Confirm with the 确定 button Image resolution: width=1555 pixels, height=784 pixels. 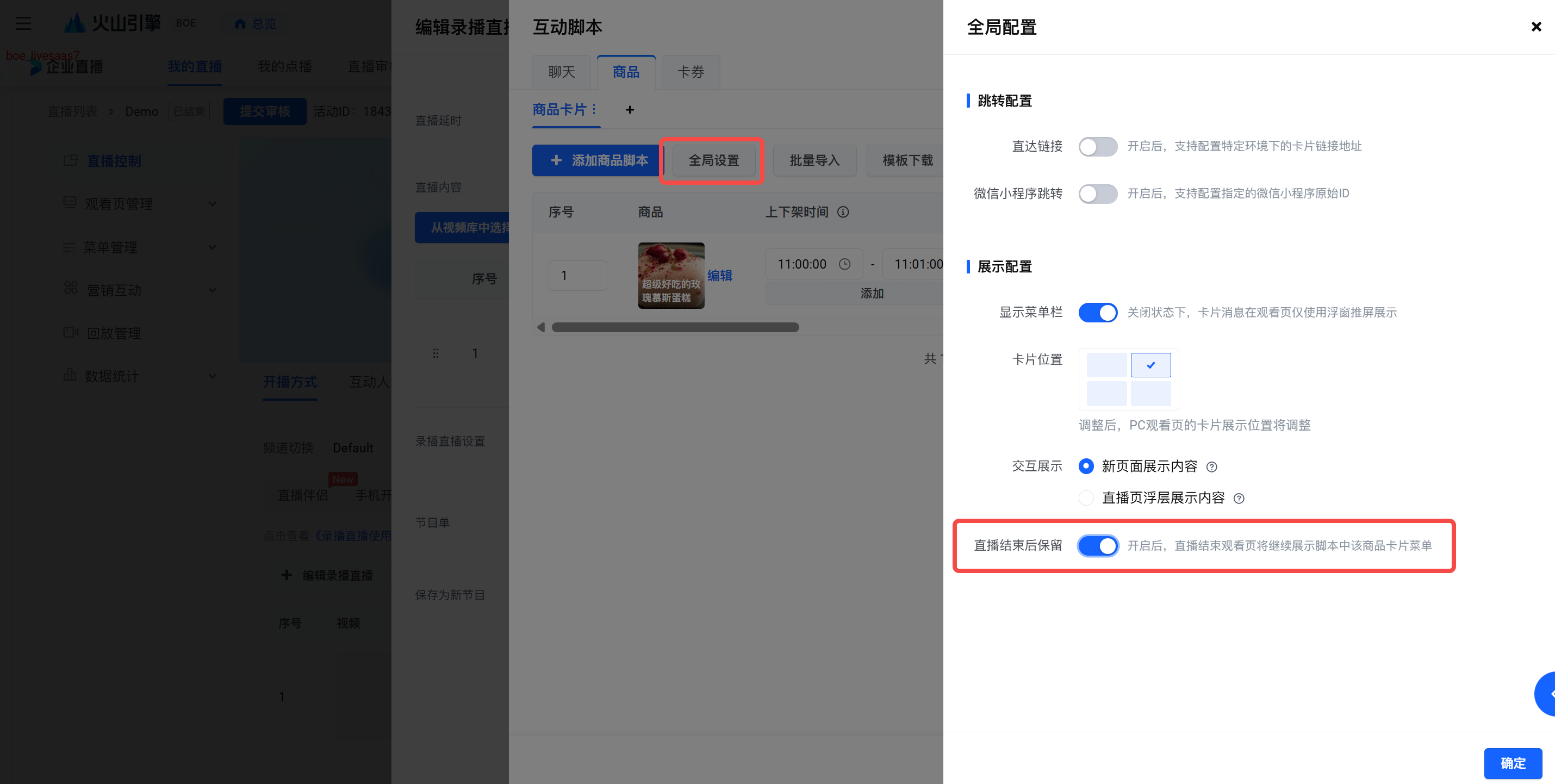(x=1513, y=763)
